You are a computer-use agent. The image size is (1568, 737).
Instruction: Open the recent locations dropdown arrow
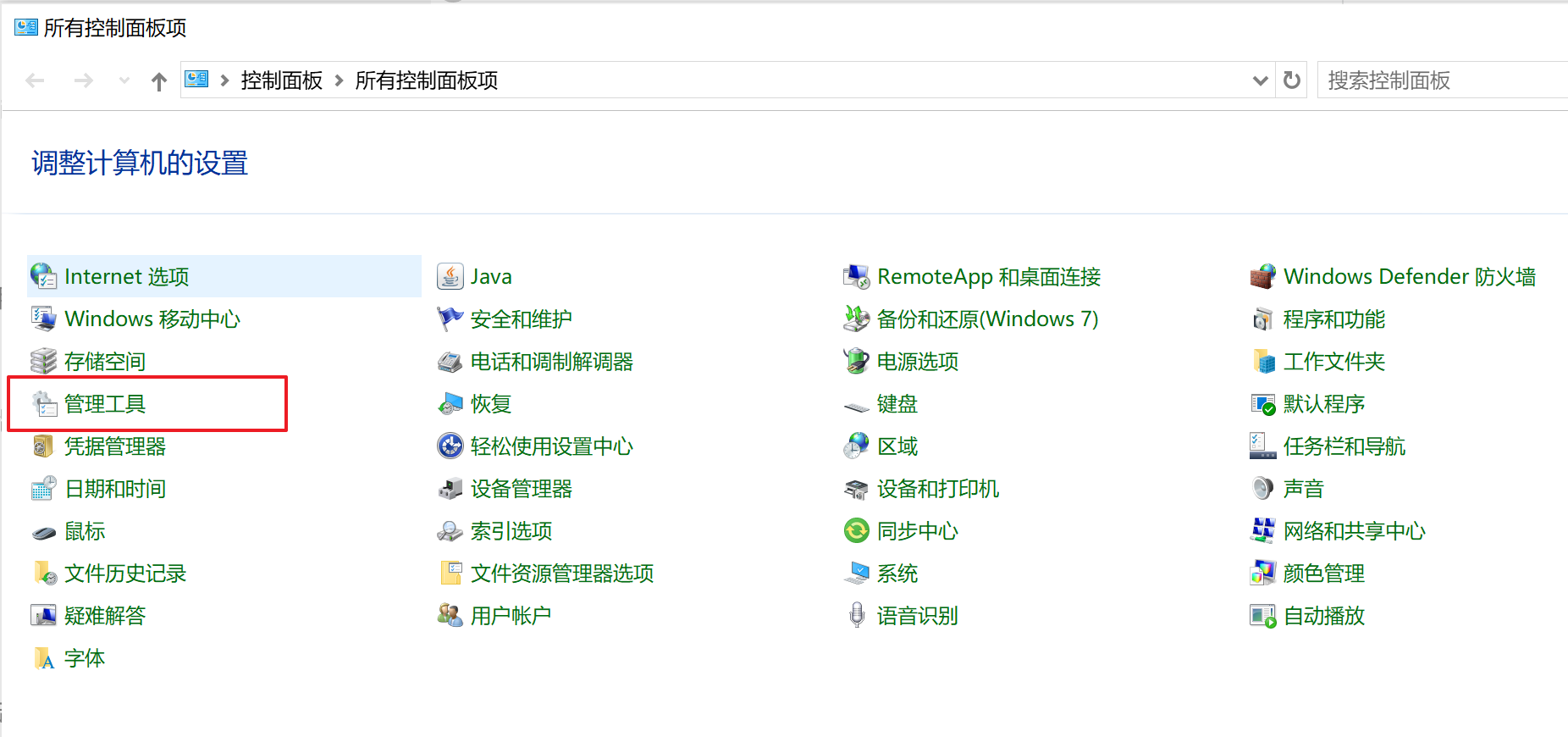pyautogui.click(x=124, y=80)
